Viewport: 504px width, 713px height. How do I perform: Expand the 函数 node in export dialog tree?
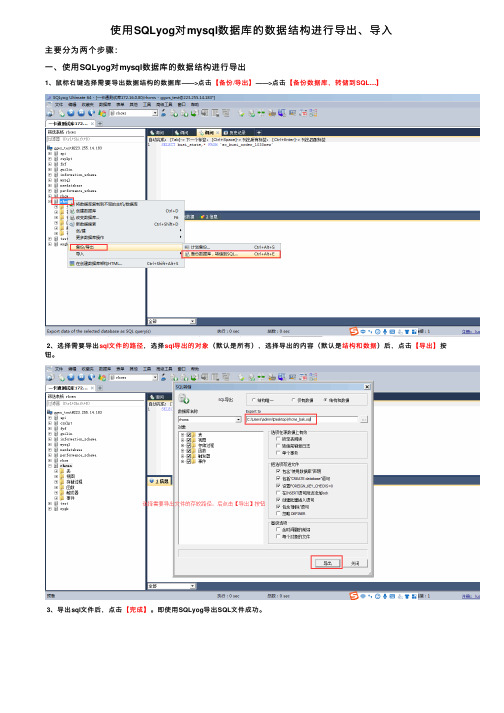(x=182, y=451)
